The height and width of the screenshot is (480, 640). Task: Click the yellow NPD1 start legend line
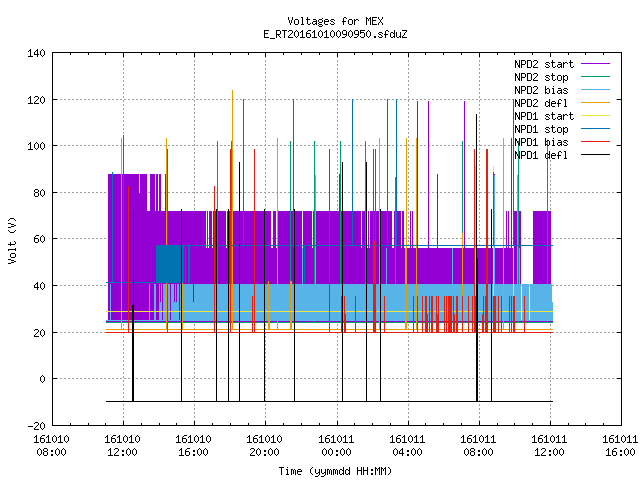click(595, 116)
